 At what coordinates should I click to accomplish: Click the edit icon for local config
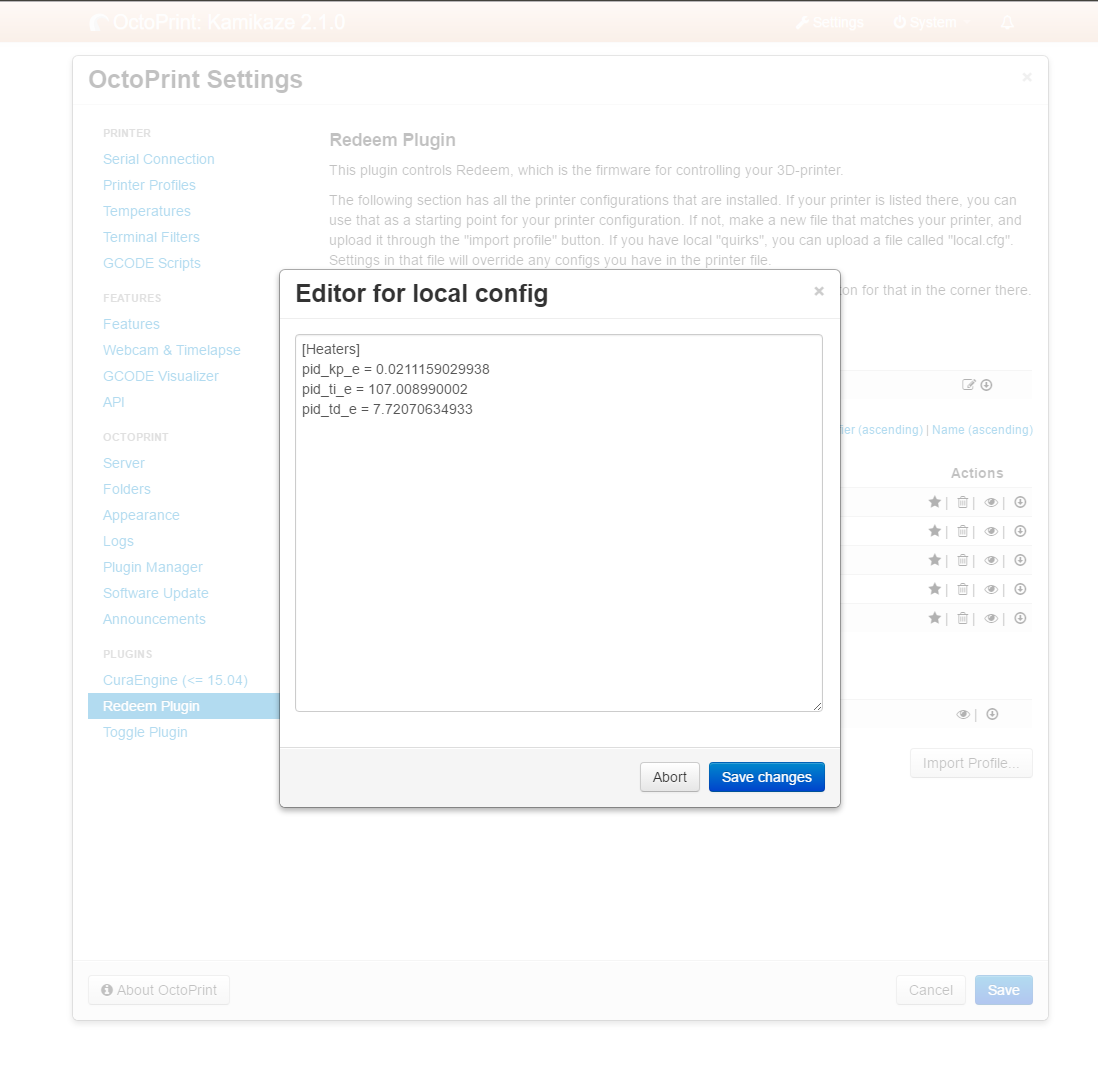tap(968, 385)
